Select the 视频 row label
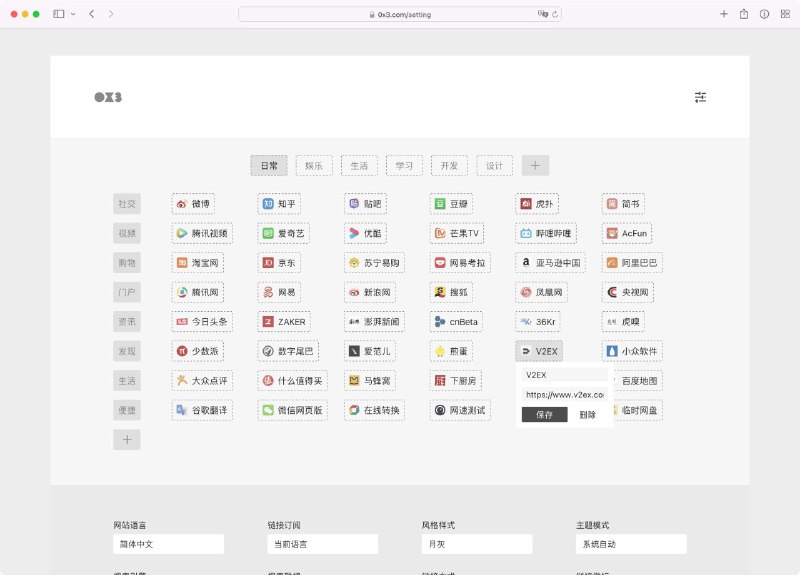Image resolution: width=800 pixels, height=575 pixels. tap(127, 234)
